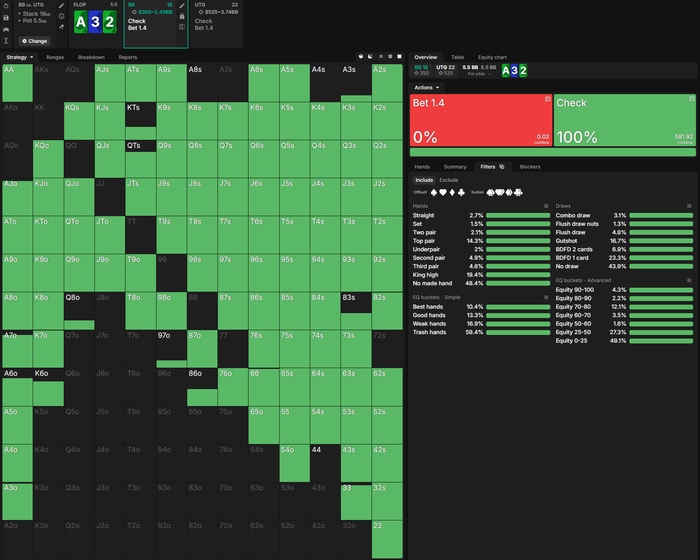This screenshot has width=700, height=560.
Task: Click the info icon in the spot panel
Action: pos(62,16)
